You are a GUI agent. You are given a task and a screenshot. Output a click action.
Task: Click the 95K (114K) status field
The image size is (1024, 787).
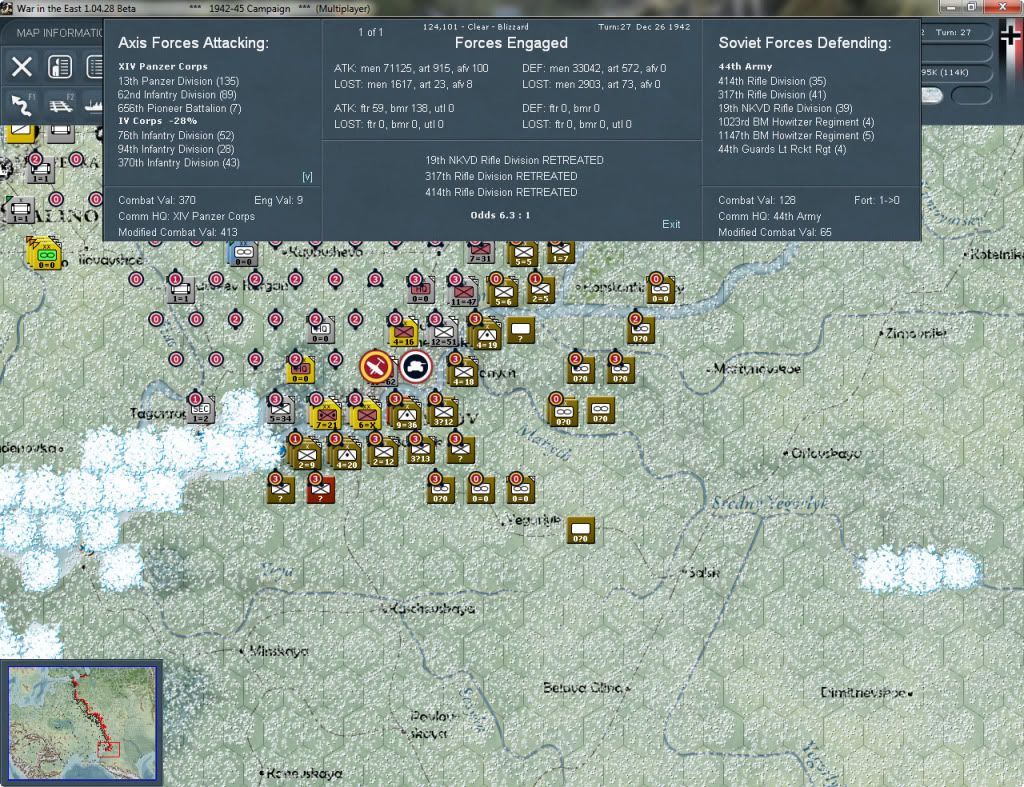pyautogui.click(x=945, y=72)
